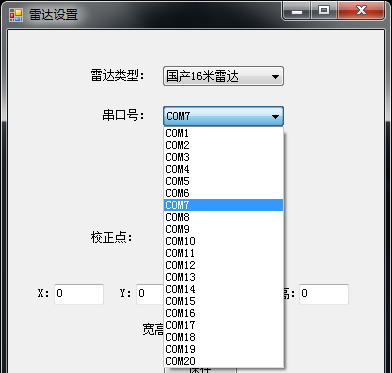Image resolution: width=392 pixels, height=373 pixels.
Task: Click the 雷达设置 window title icon
Action: [16, 15]
